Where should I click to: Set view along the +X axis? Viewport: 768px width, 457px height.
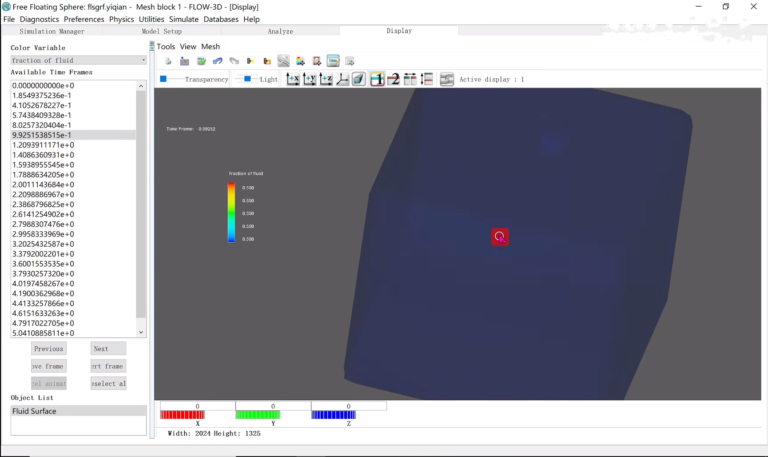tap(293, 79)
